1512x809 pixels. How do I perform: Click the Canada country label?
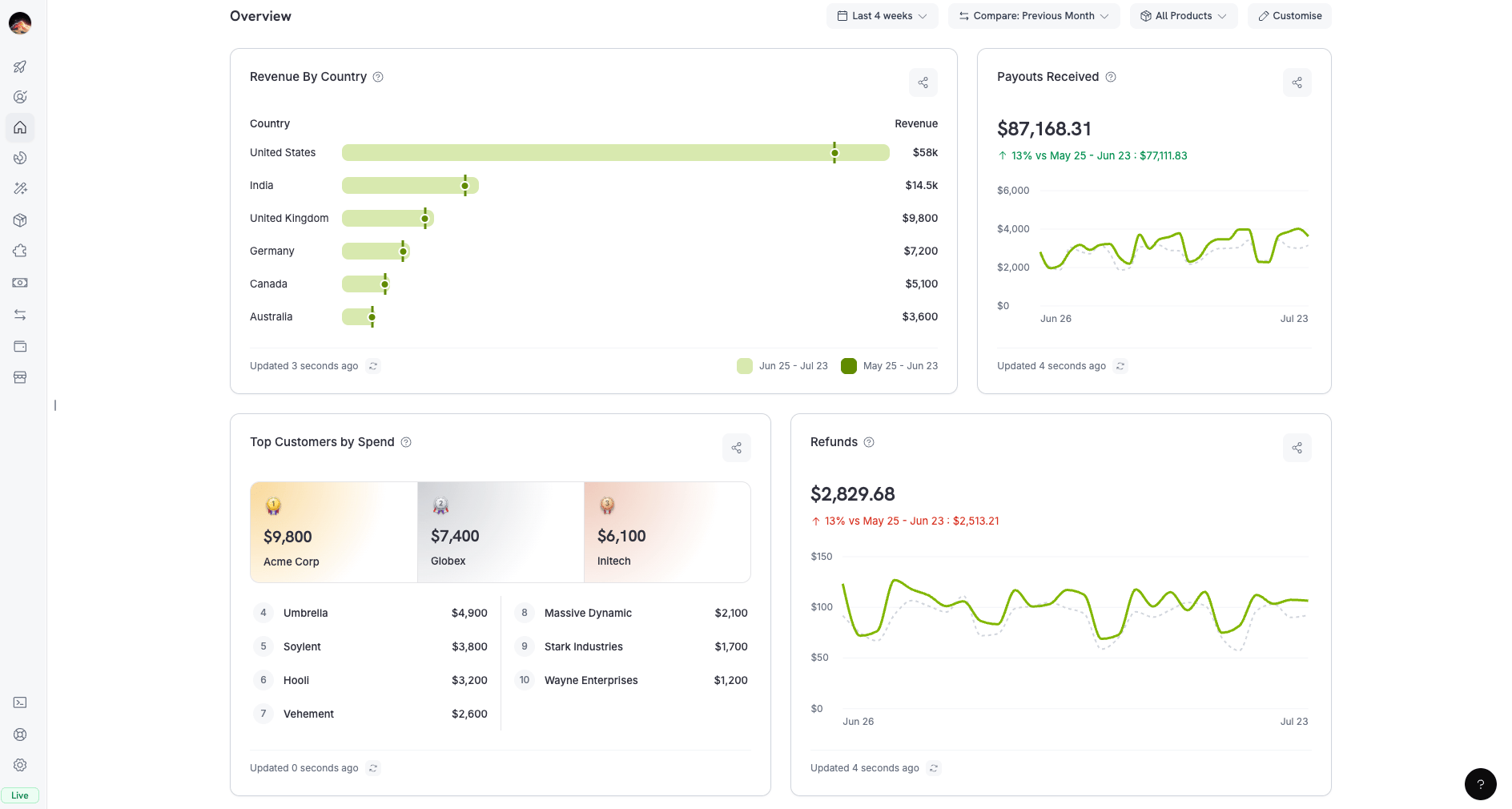(268, 284)
